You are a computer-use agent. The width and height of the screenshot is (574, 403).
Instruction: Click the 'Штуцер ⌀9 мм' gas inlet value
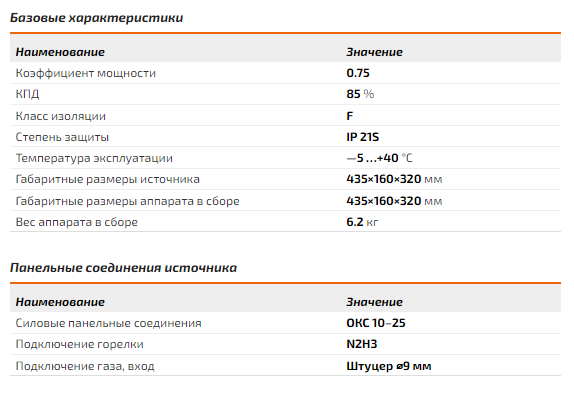click(389, 366)
